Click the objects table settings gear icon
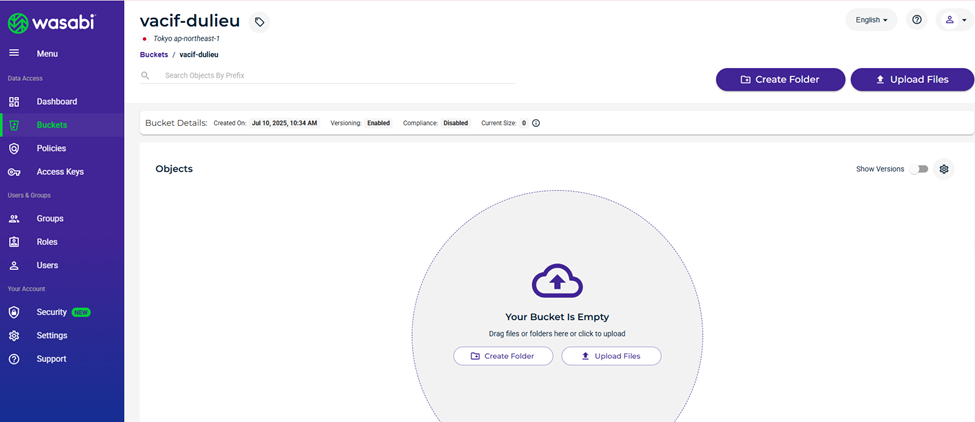 coord(943,169)
